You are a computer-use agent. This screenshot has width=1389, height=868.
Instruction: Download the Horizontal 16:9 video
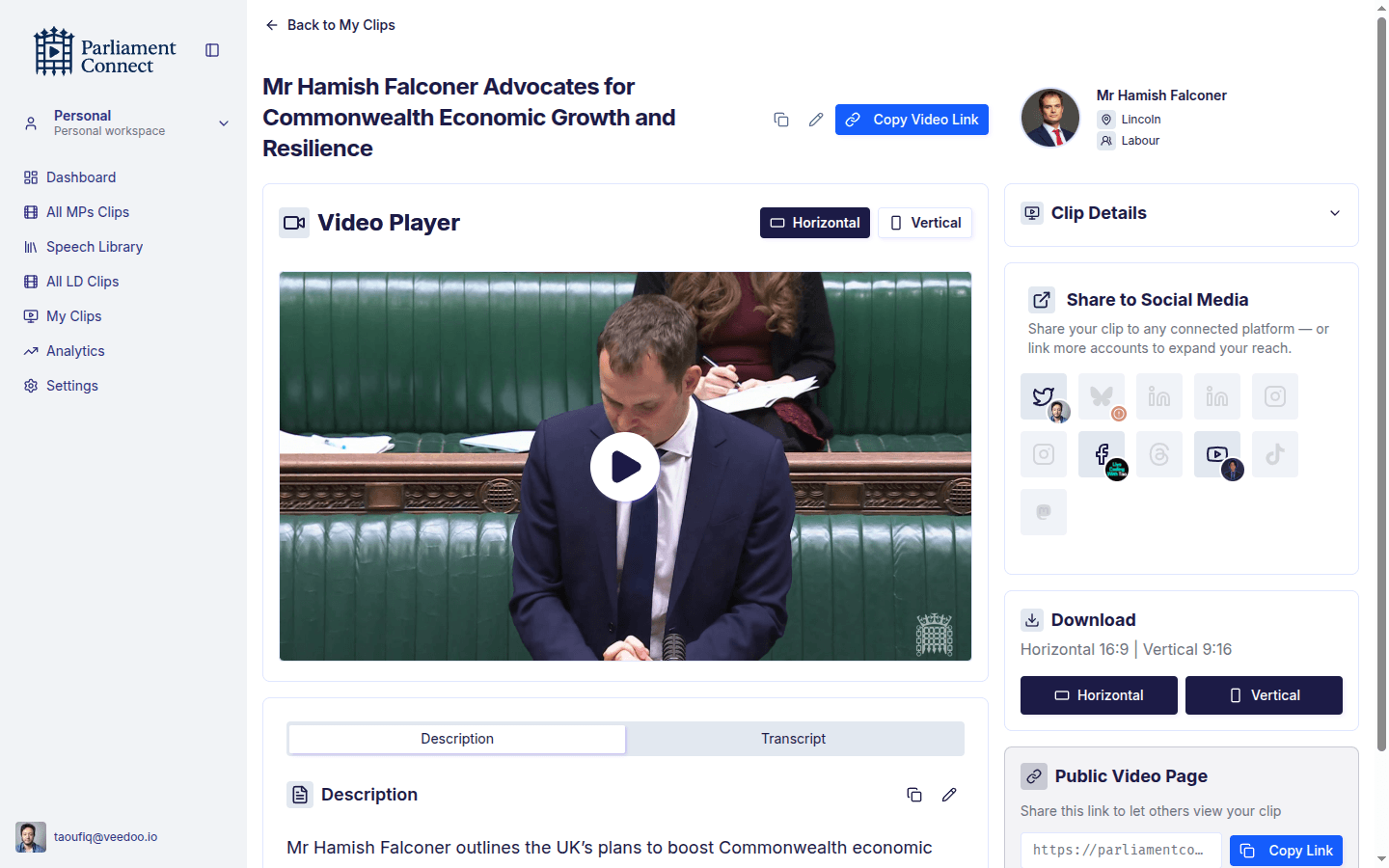[x=1099, y=695]
